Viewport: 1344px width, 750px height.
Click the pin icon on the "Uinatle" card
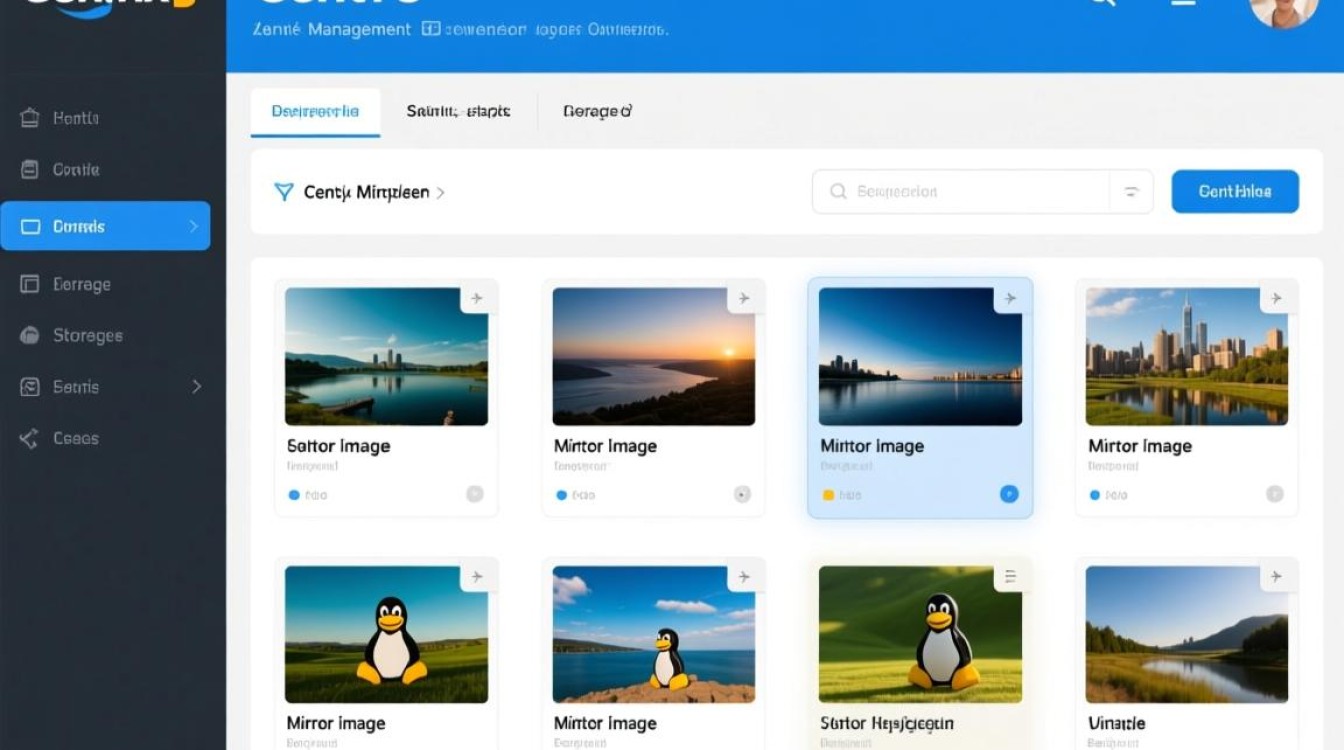click(1276, 577)
